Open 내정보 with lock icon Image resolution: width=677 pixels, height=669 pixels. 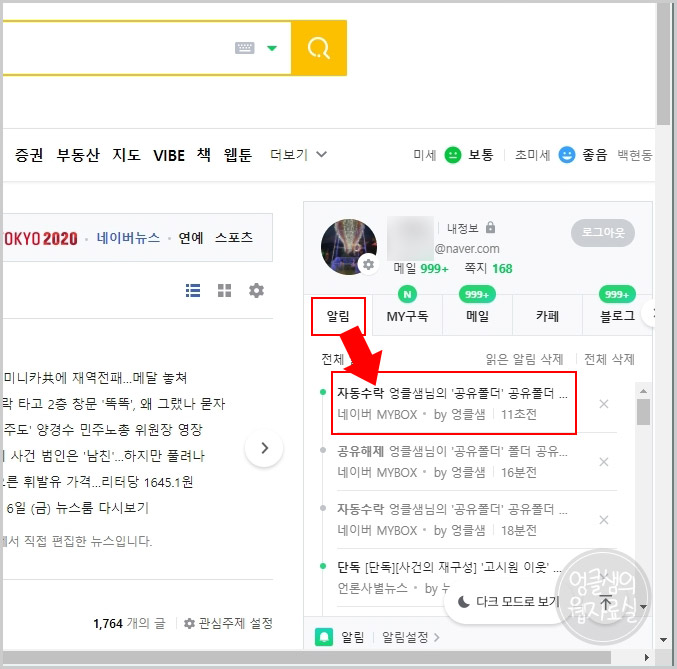pyautogui.click(x=471, y=228)
